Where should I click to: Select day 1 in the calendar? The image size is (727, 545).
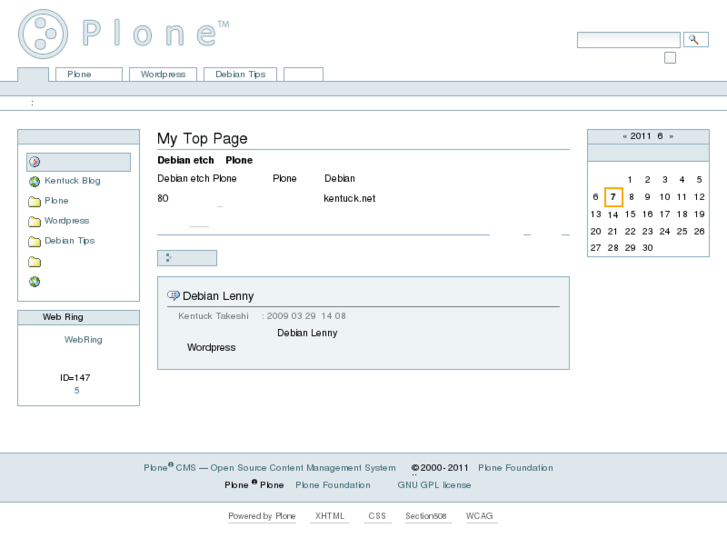tap(630, 180)
